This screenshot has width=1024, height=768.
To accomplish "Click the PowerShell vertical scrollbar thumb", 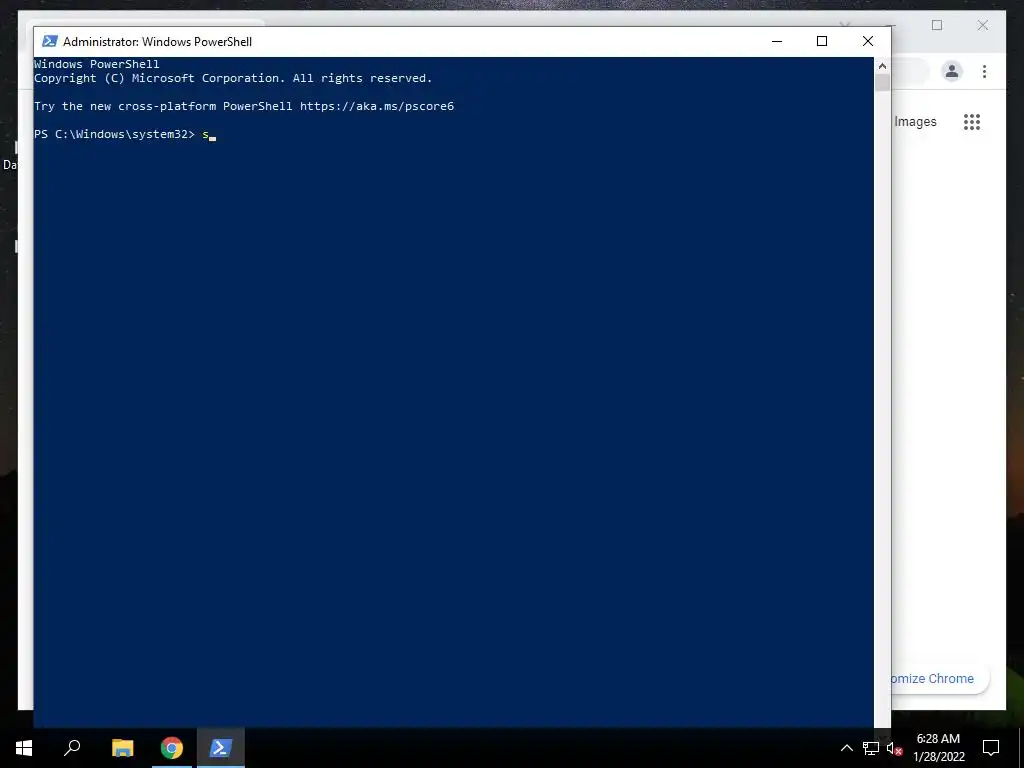I will [x=882, y=82].
